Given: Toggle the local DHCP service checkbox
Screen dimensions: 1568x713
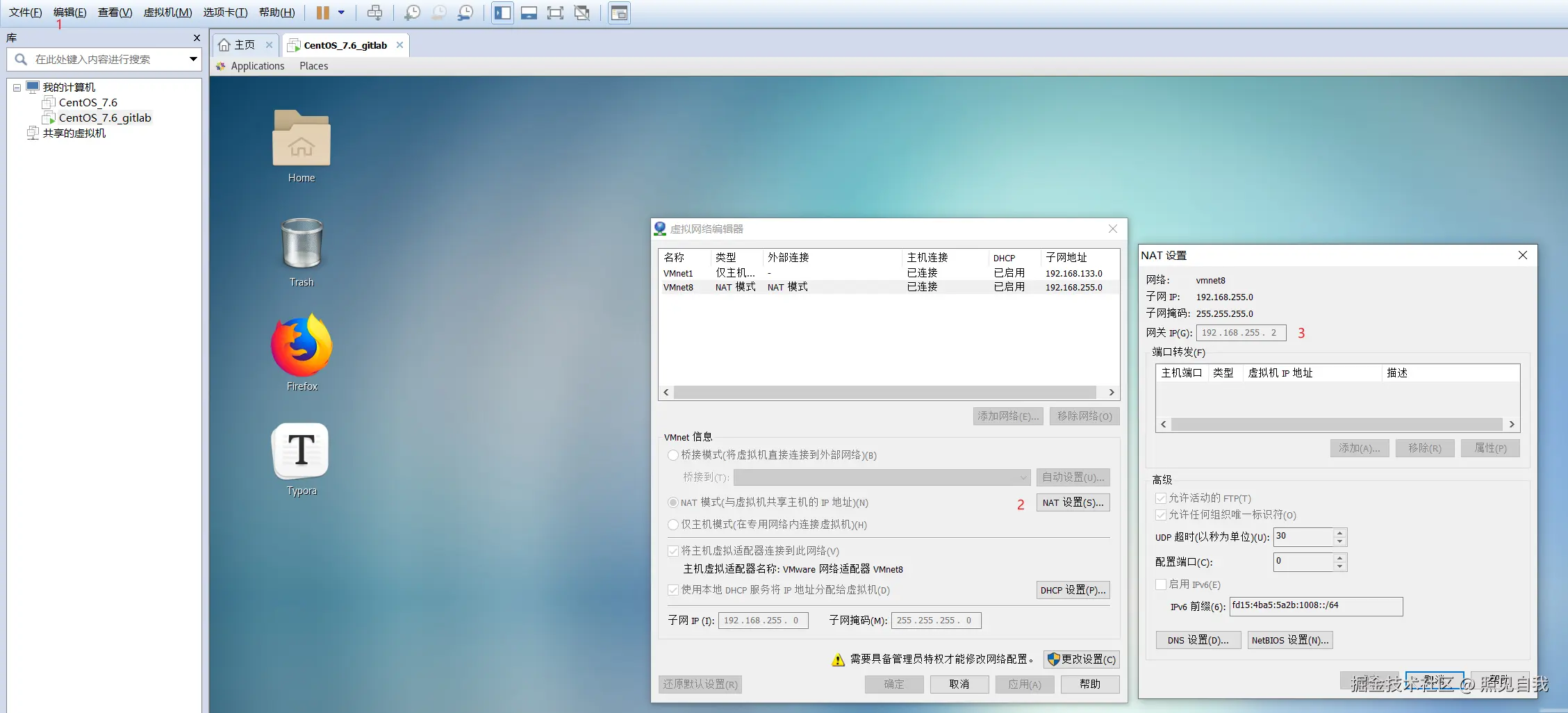Looking at the screenshot, I should (x=673, y=590).
